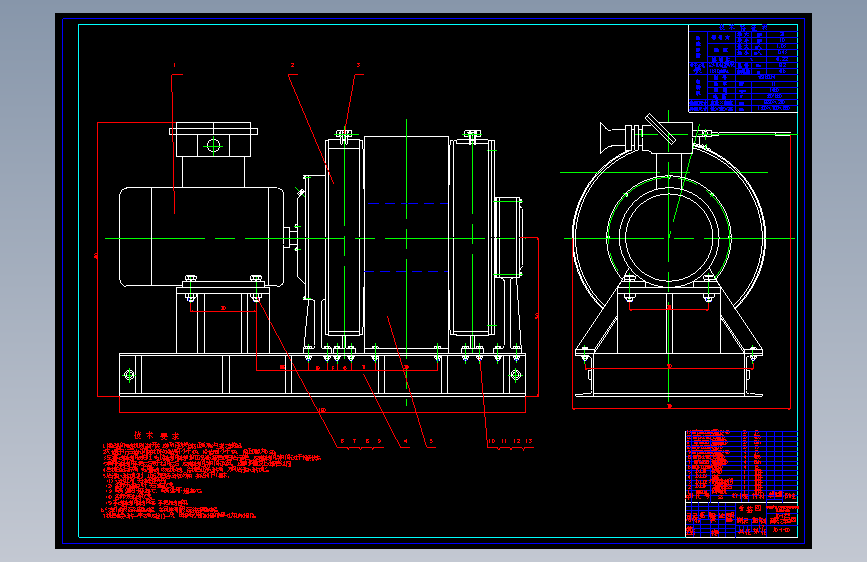Click callout number 13 in the bottom row
The height and width of the screenshot is (562, 867).
(529, 441)
